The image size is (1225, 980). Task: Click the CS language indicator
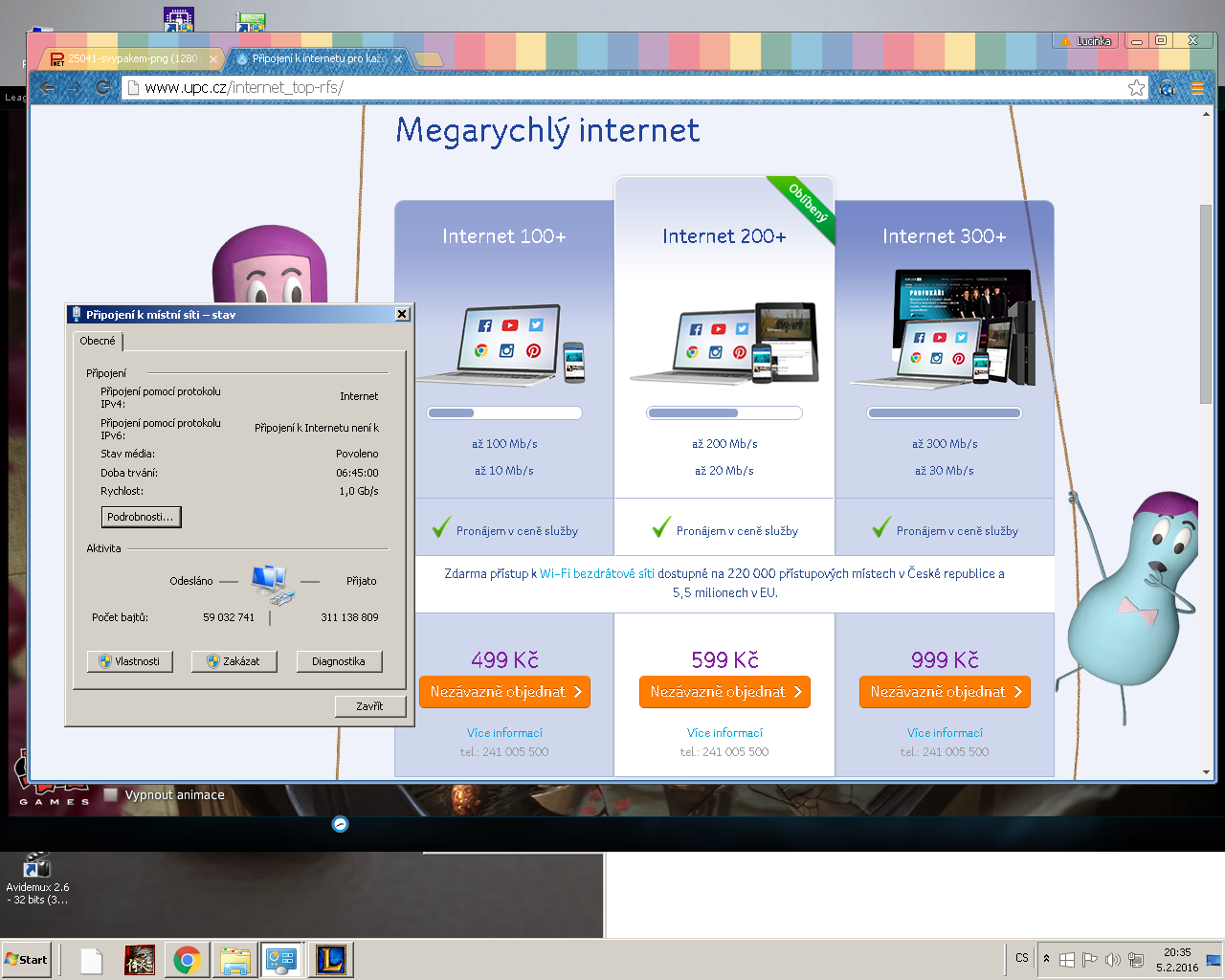1022,958
